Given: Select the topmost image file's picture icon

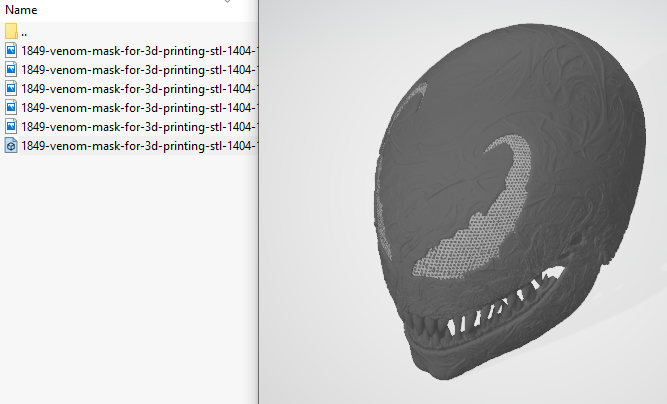Looking at the screenshot, I should pos(11,51).
